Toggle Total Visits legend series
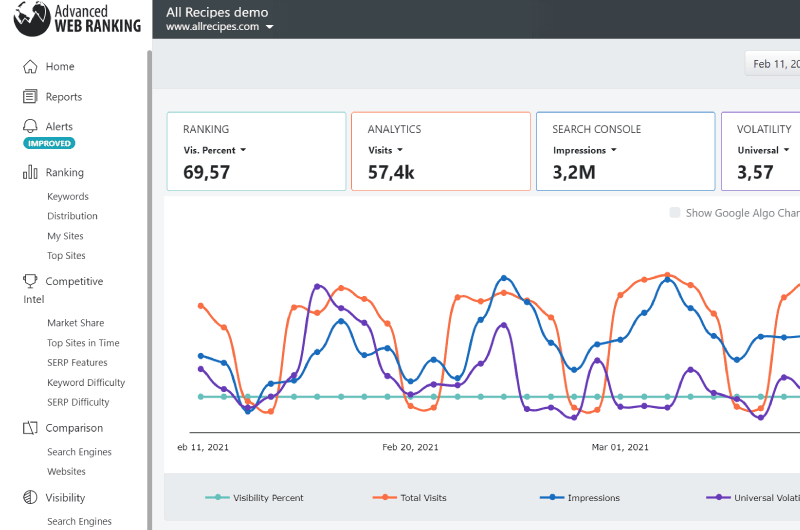This screenshot has height=530, width=800. (x=409, y=497)
